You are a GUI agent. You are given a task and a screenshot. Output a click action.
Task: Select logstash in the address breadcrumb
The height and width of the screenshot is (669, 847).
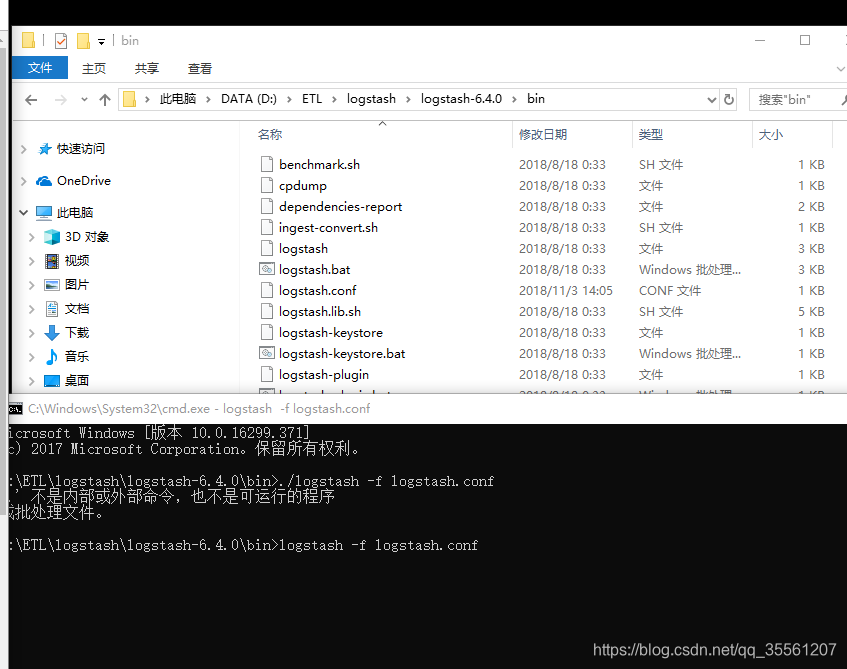[x=371, y=99]
